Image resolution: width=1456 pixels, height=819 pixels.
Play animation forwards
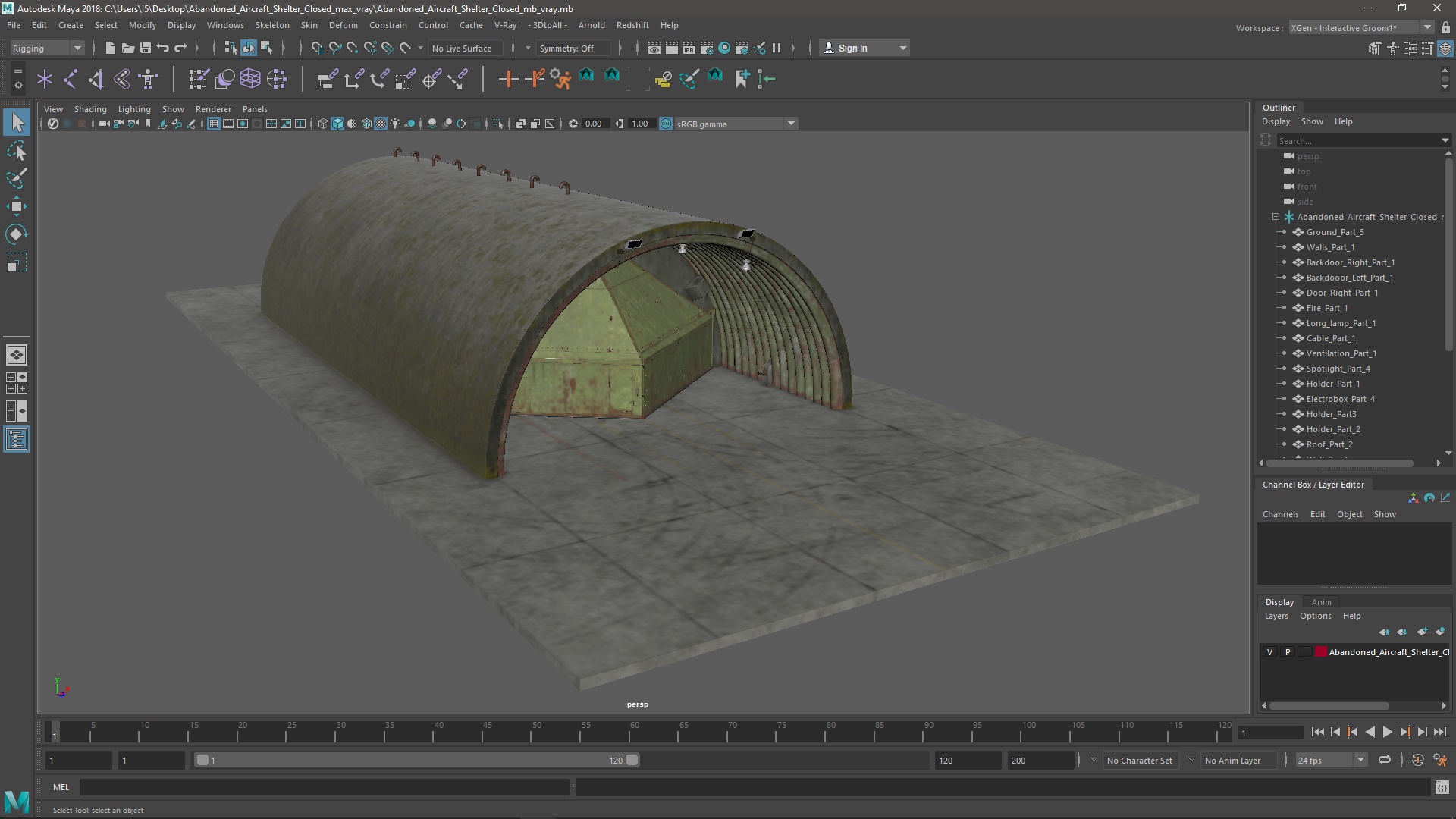1387,732
